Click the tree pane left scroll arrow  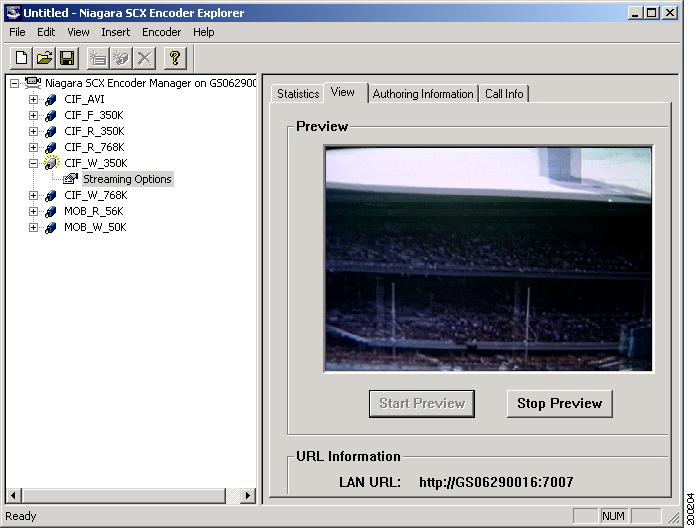click(13, 496)
